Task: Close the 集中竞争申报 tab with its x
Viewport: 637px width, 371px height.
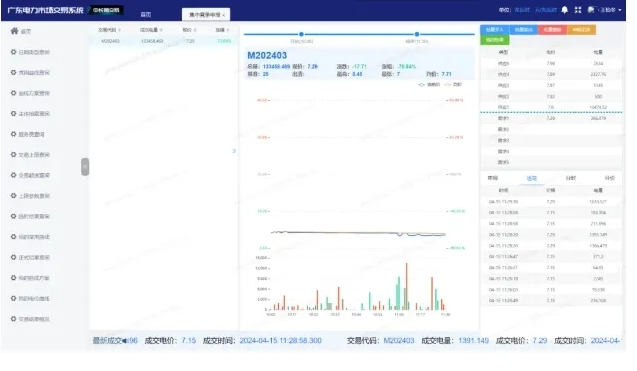Action: click(223, 15)
